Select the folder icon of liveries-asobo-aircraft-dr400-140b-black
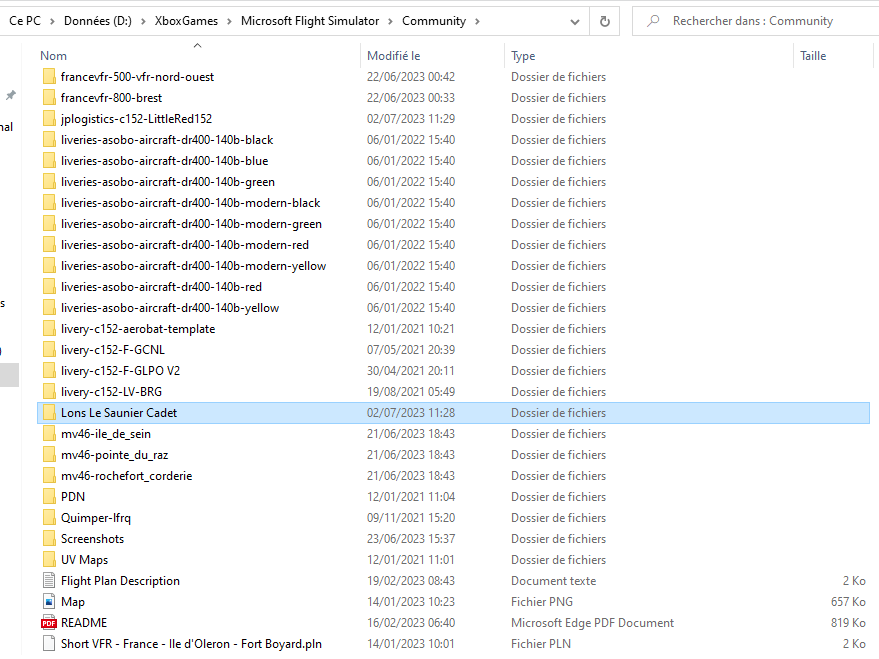Viewport: 879px width, 659px height. (x=49, y=140)
